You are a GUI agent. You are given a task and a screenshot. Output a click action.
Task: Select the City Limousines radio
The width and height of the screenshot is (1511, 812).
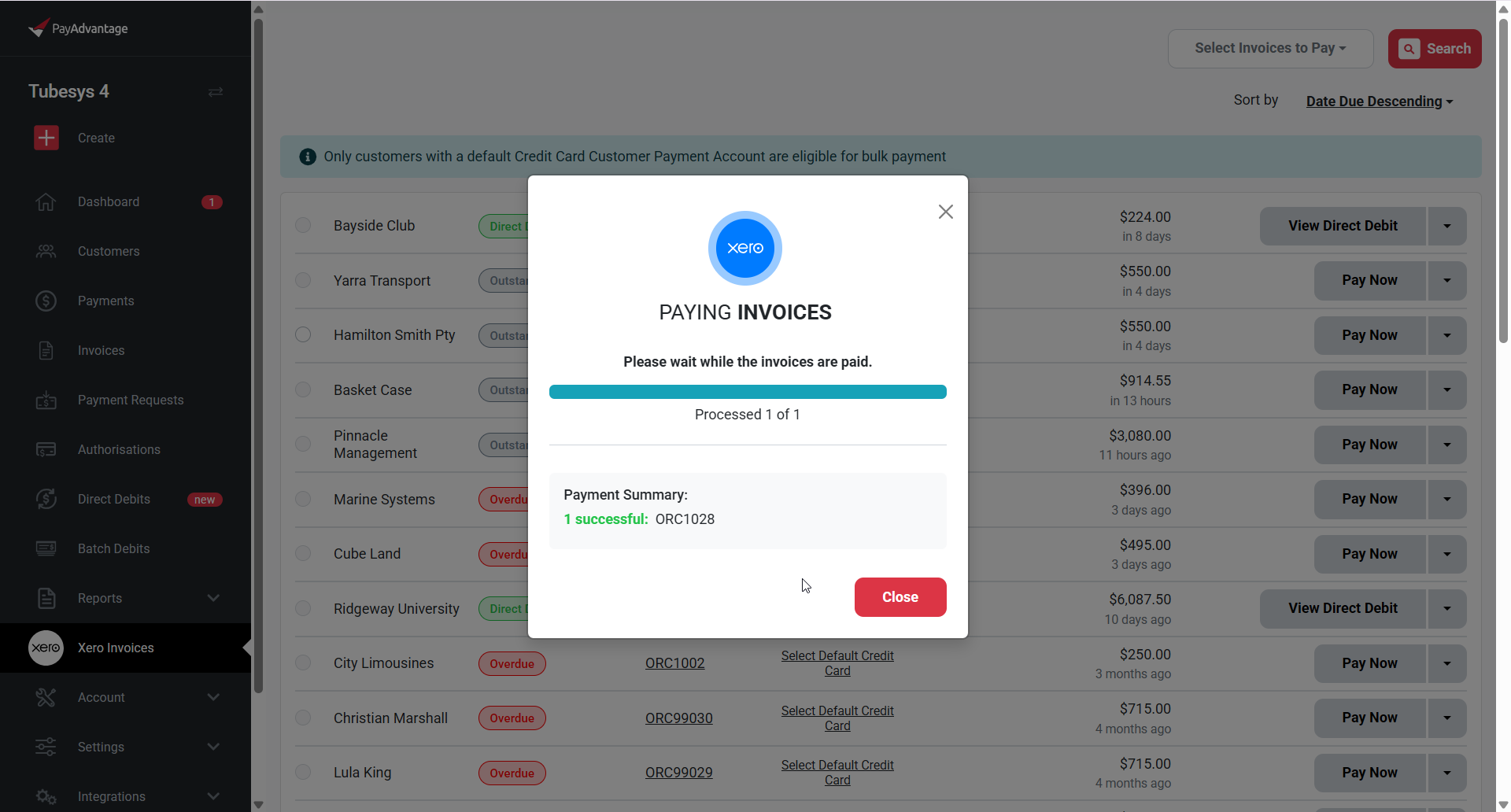click(303, 663)
